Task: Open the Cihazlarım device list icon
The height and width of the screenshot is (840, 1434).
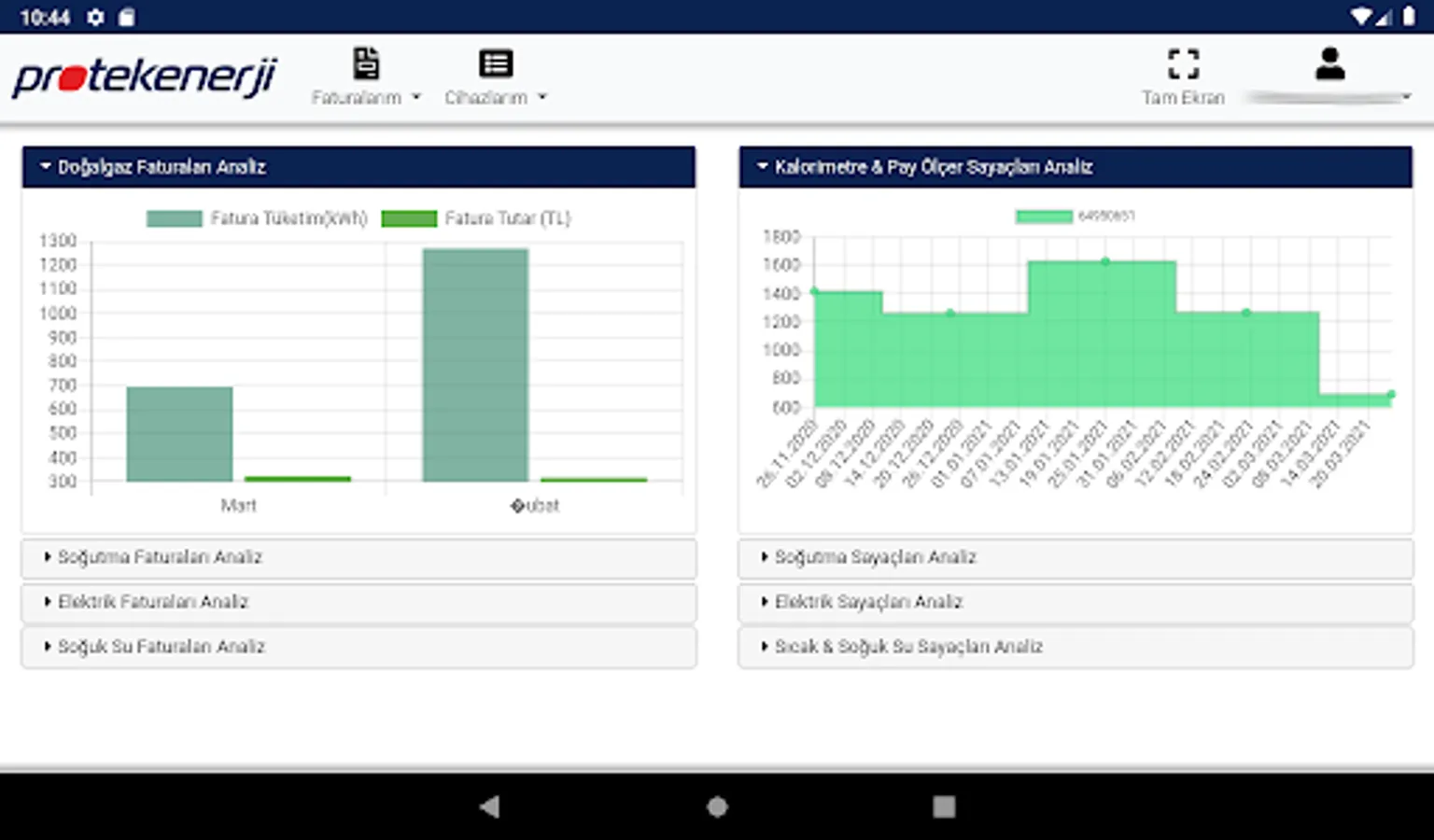Action: [496, 63]
